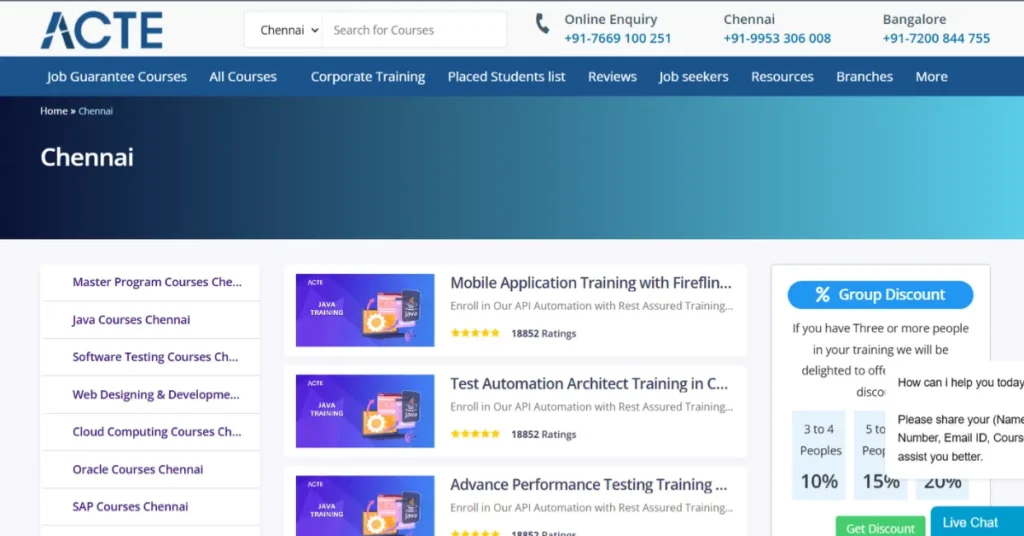Open Java Courses Chennai in sidebar
Screen dimensions: 1024x536
[131, 320]
